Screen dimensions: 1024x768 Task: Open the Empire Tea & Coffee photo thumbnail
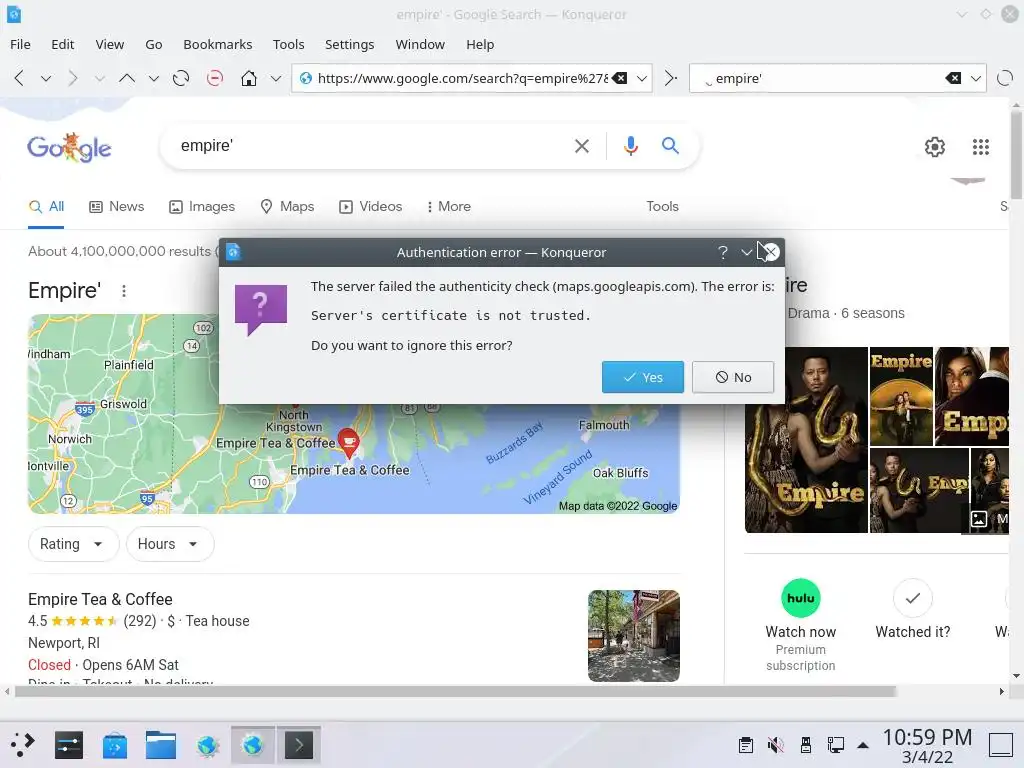click(633, 636)
